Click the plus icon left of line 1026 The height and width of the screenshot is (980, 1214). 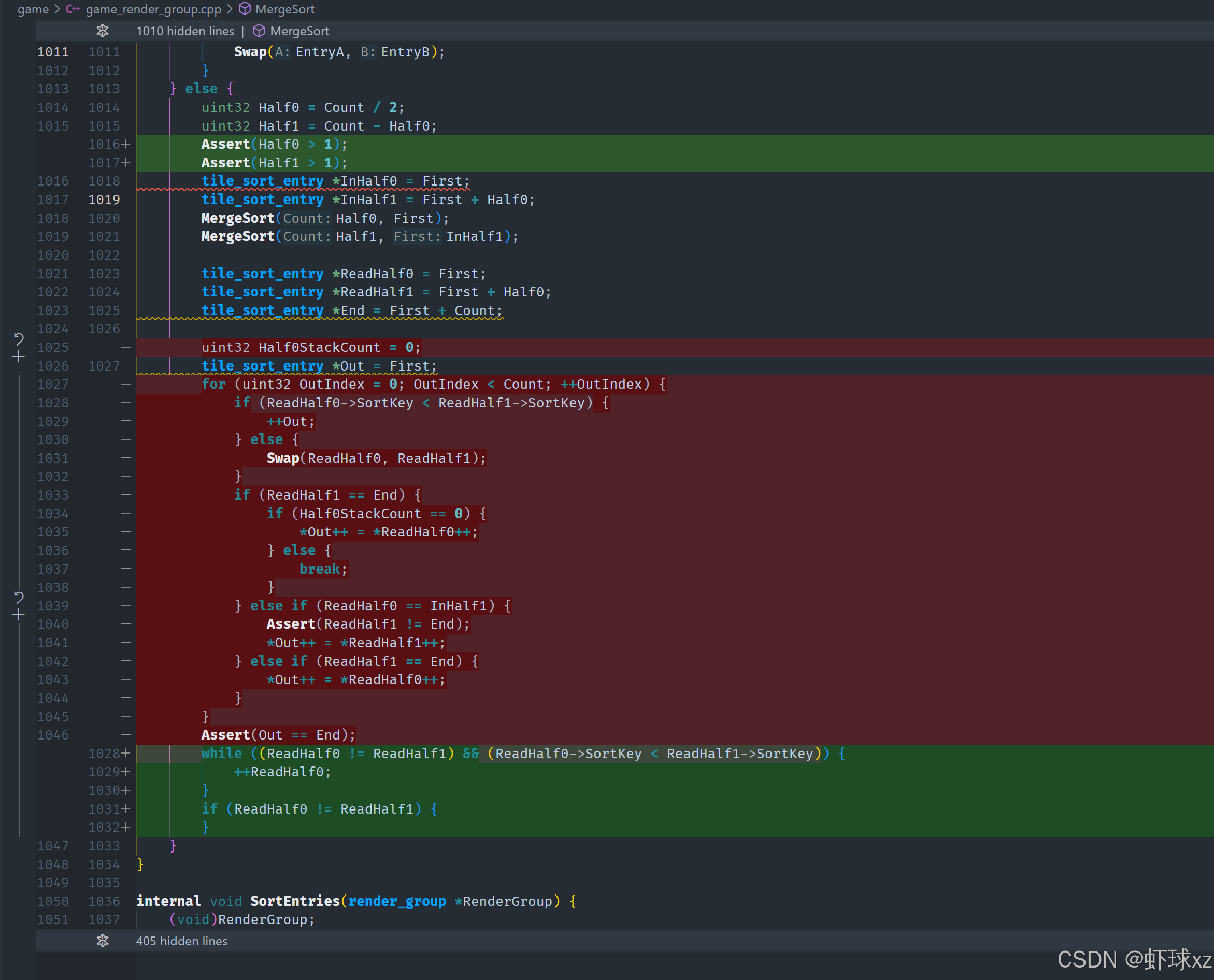point(18,356)
